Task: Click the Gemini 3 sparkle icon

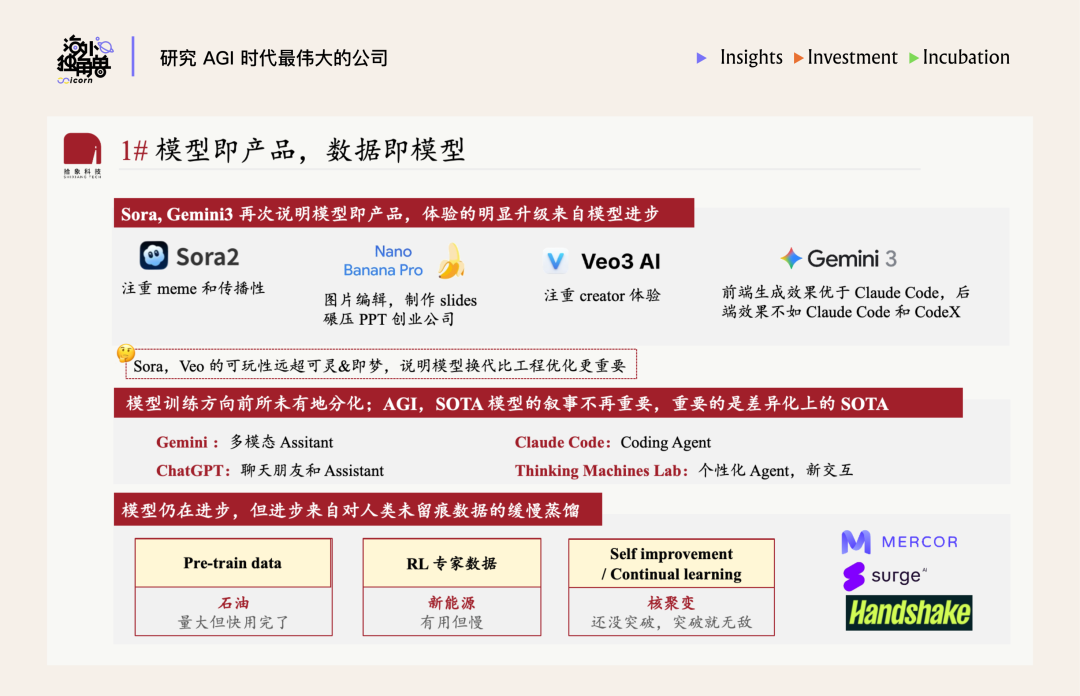Action: [x=792, y=258]
